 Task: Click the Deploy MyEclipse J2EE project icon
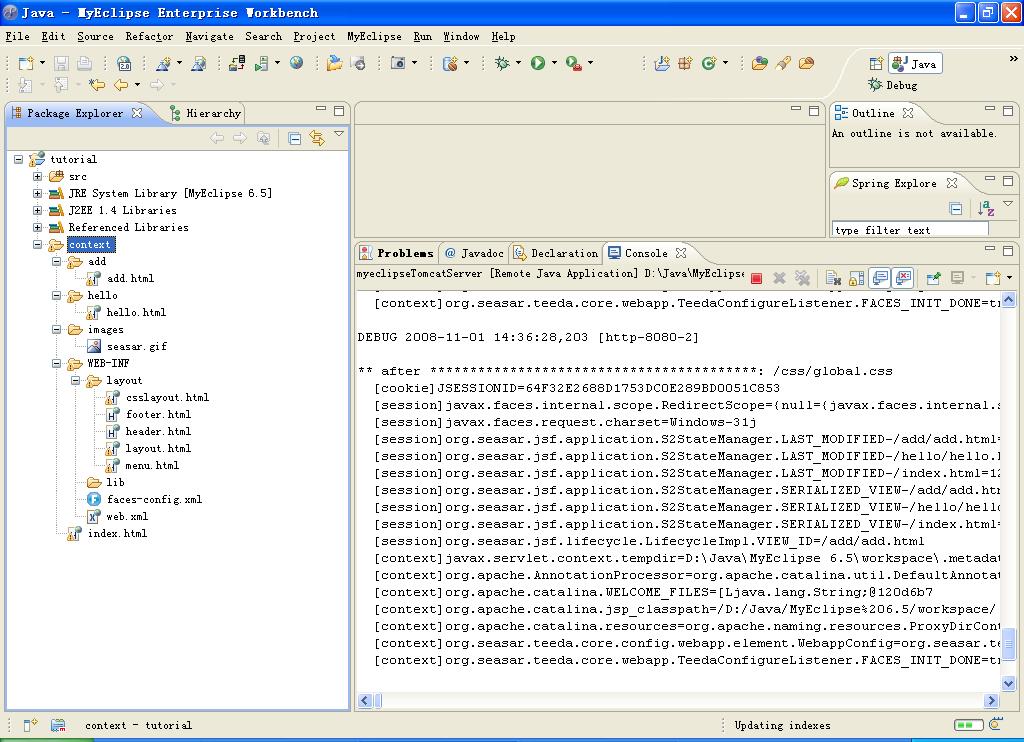pyautogui.click(x=236, y=63)
